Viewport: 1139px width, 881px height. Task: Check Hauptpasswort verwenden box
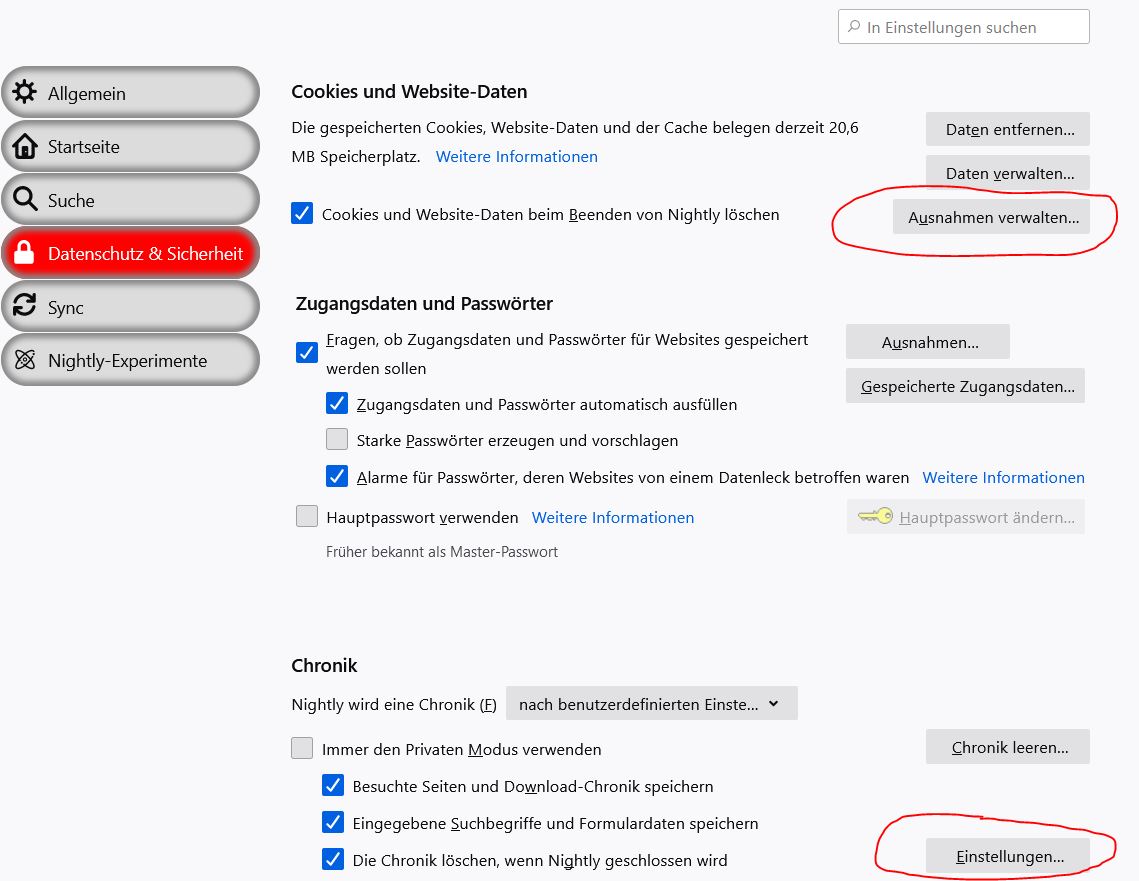coord(307,517)
